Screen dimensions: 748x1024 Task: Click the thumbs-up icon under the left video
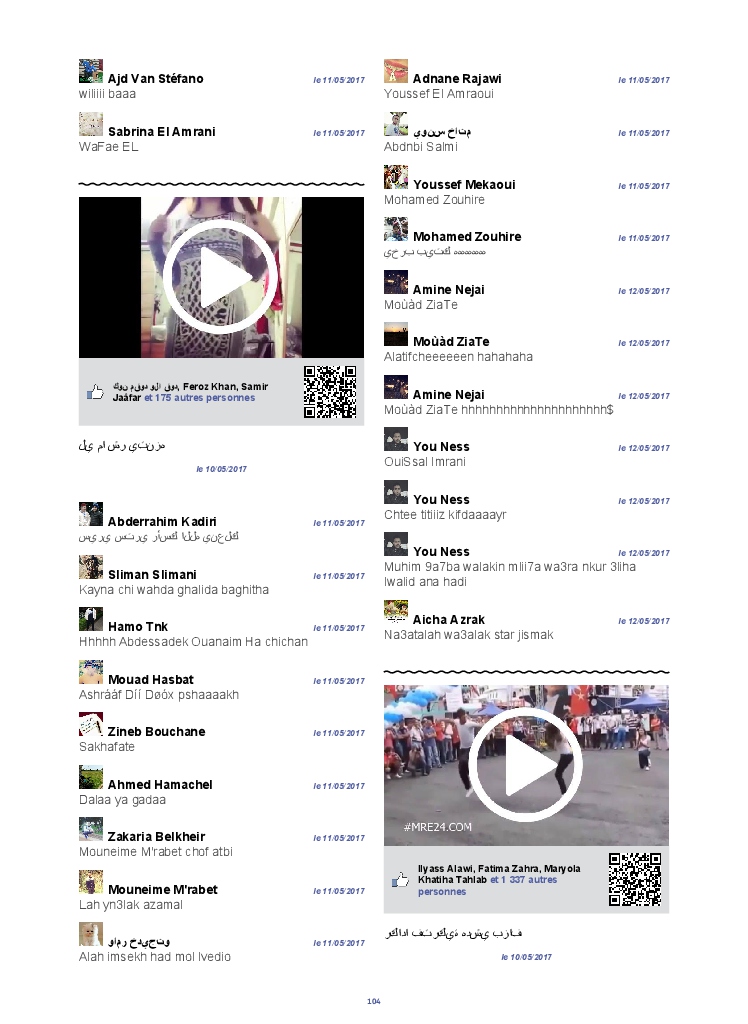pos(96,392)
